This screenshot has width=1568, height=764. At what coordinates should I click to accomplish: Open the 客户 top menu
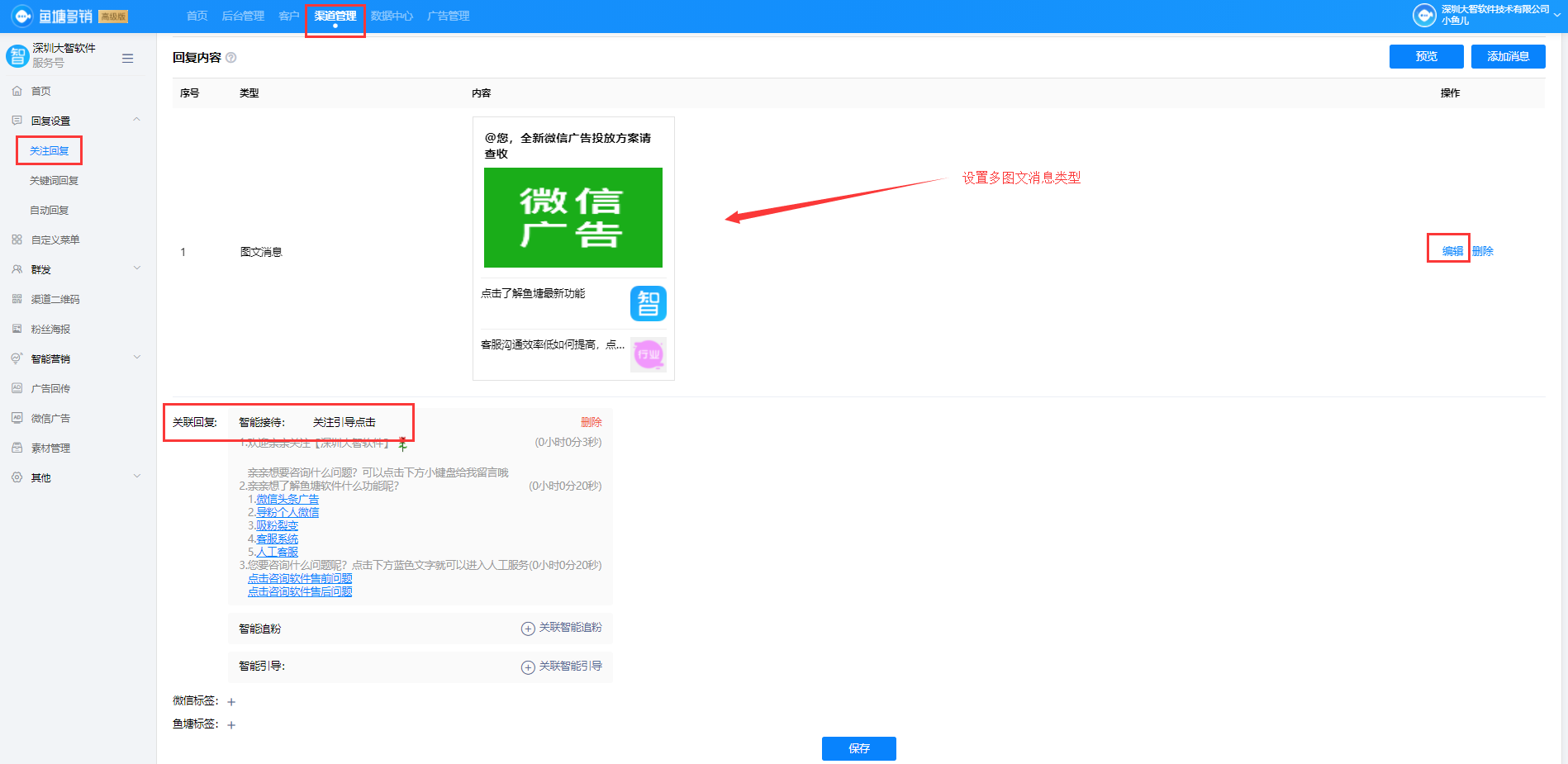coord(288,16)
